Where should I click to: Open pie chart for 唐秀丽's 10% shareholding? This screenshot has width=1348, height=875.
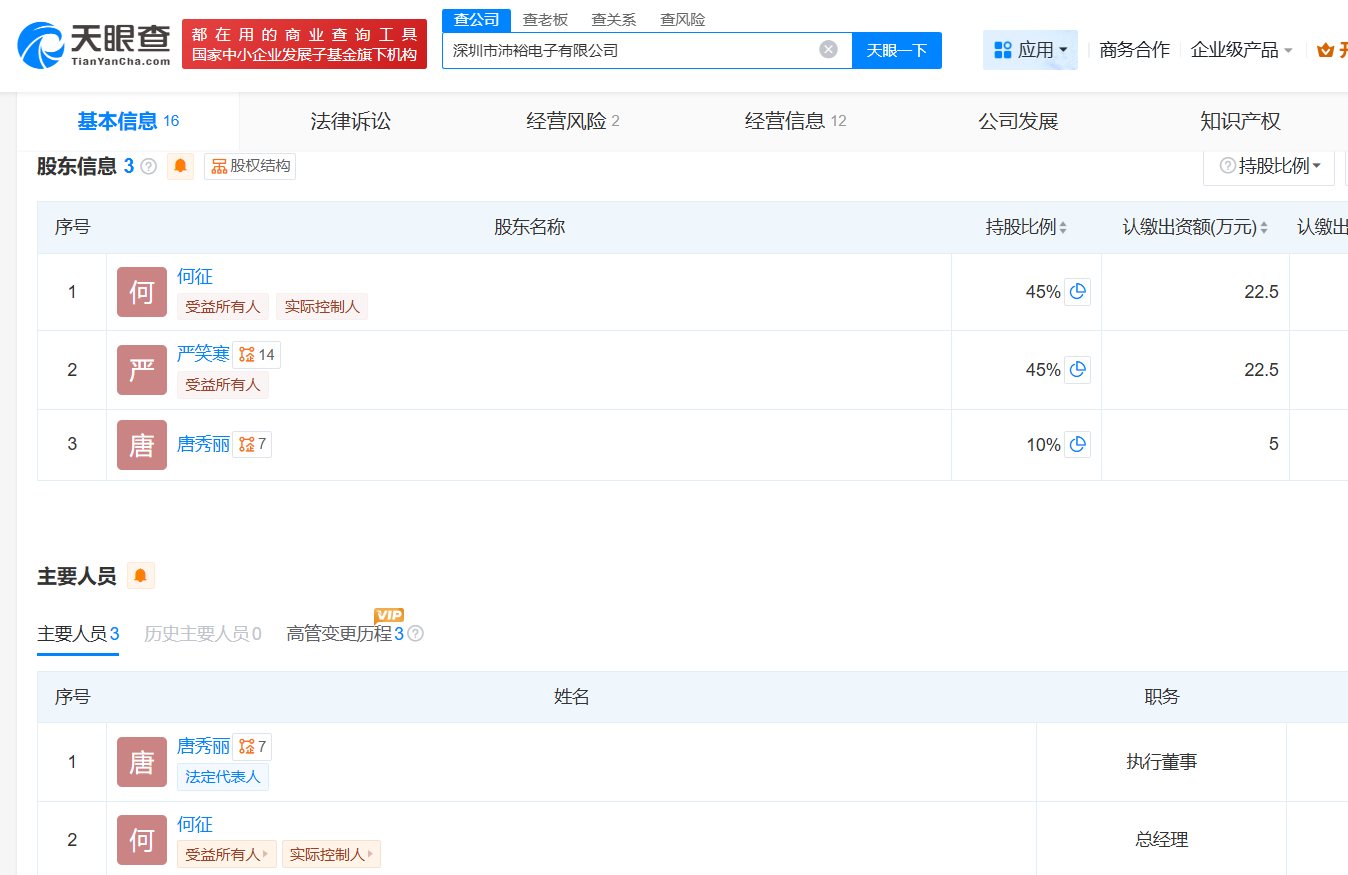(1077, 444)
